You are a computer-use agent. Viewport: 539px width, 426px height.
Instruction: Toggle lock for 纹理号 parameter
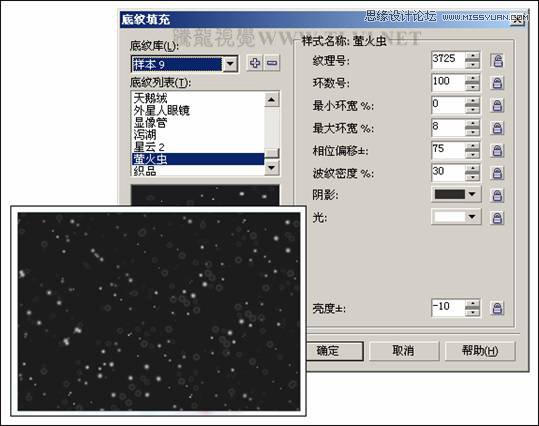click(497, 61)
